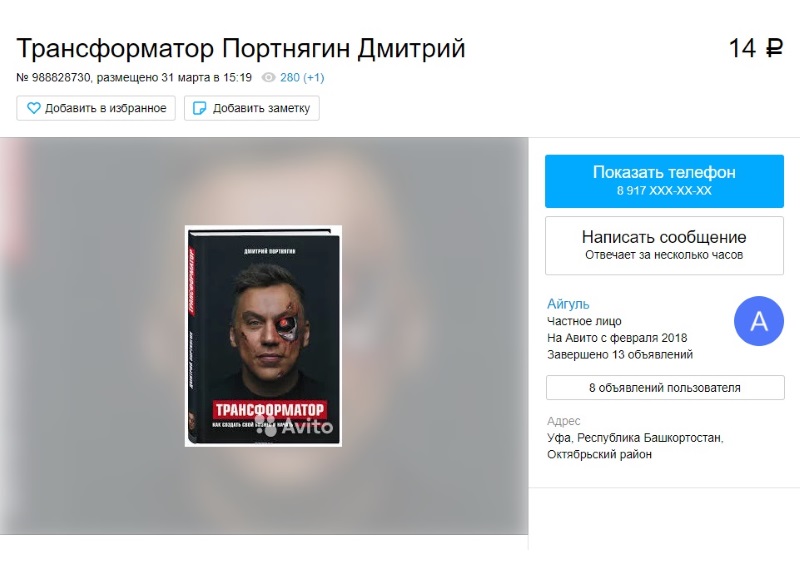Open seller's round avatar with letter A
Image resolution: width=800 pixels, height=566 pixels.
(759, 321)
